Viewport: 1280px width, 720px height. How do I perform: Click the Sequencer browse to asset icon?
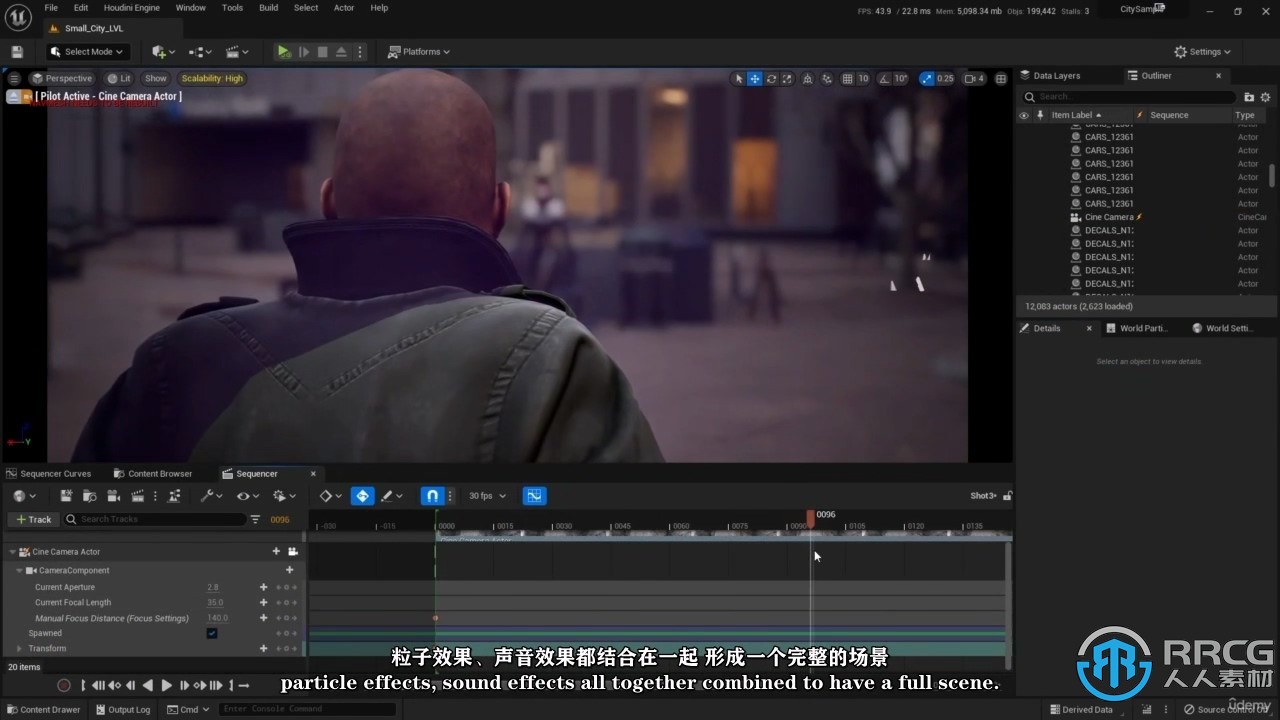point(90,496)
